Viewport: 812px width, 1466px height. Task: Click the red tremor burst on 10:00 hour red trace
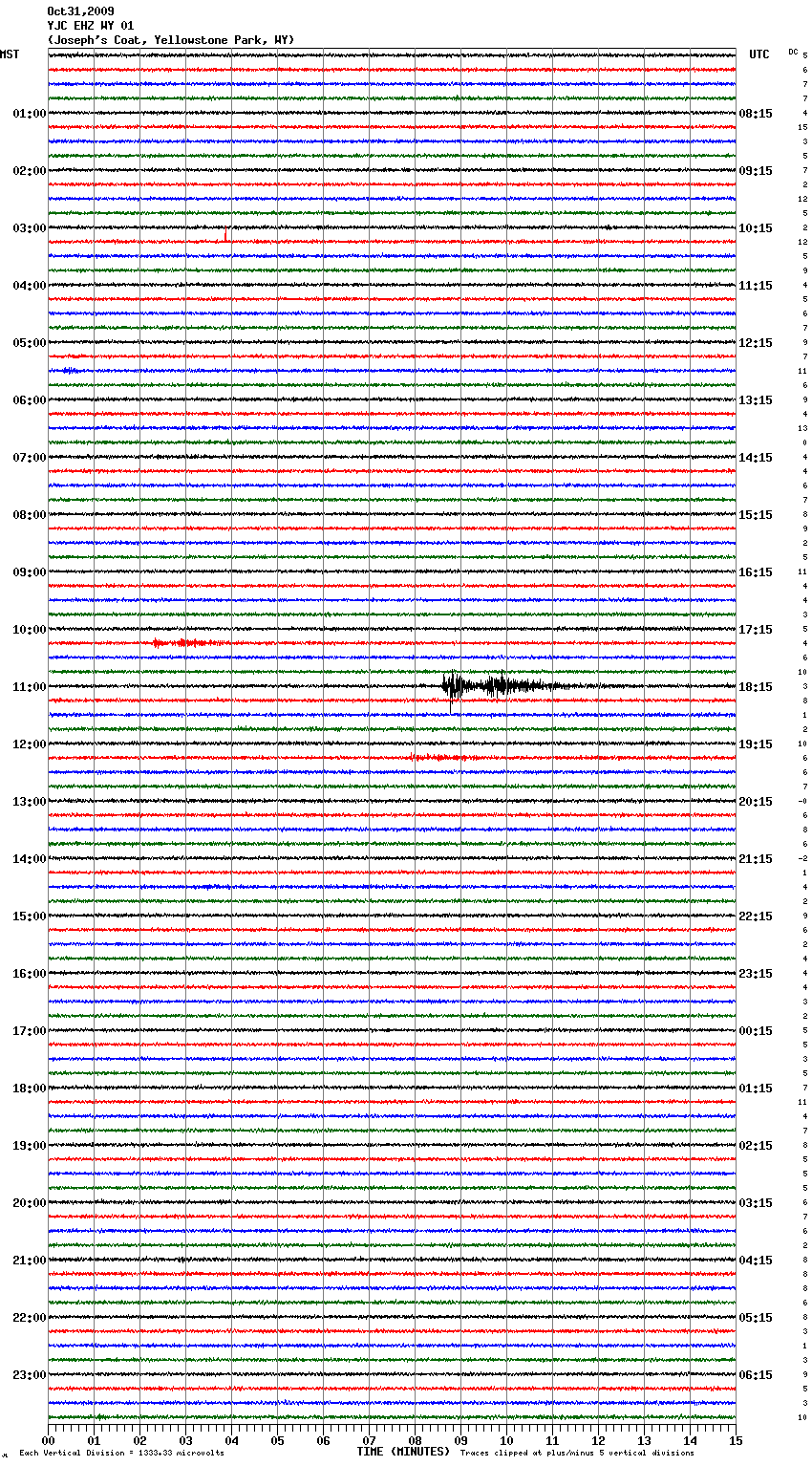pyautogui.click(x=189, y=643)
